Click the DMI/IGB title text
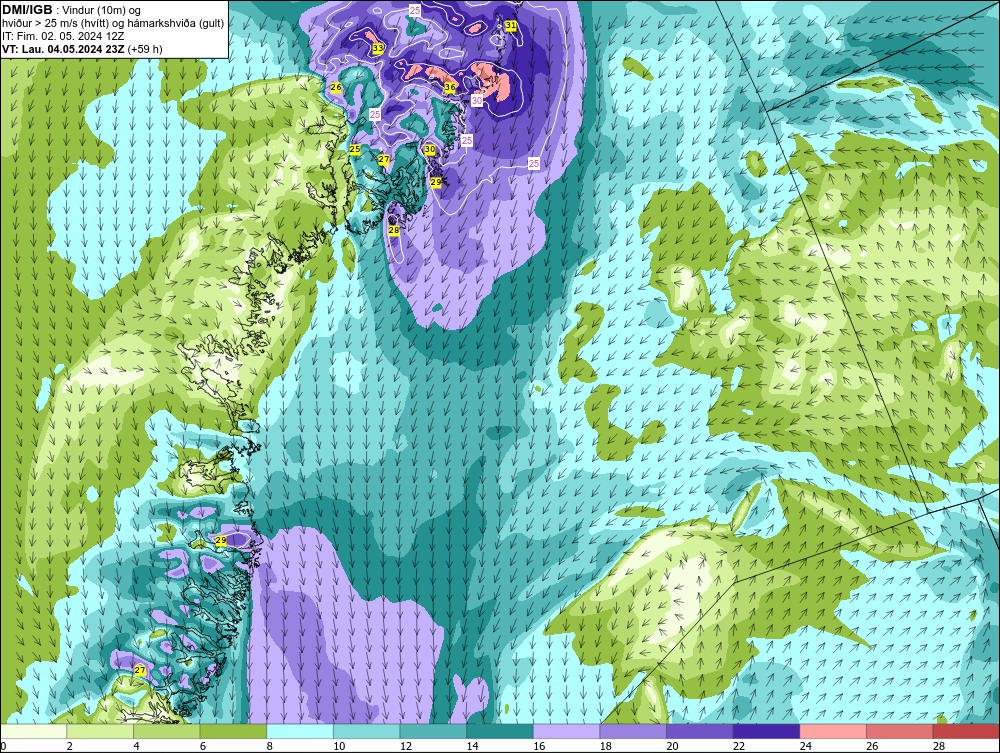Screen dimensions: 1000x753 [x=27, y=10]
